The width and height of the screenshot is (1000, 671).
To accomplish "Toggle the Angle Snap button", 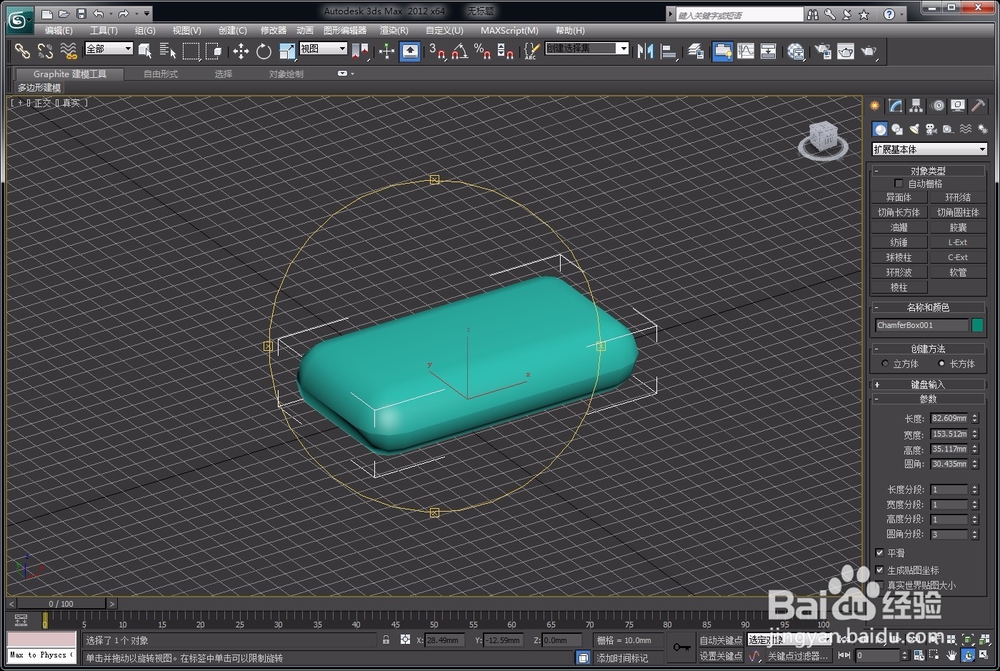I will (x=460, y=51).
